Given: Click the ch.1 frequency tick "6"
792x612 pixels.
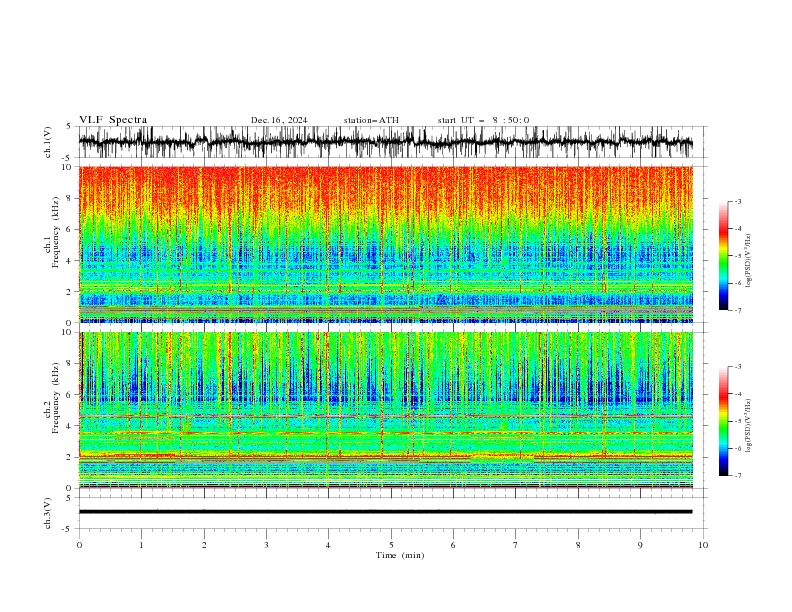Looking at the screenshot, I should (70, 230).
